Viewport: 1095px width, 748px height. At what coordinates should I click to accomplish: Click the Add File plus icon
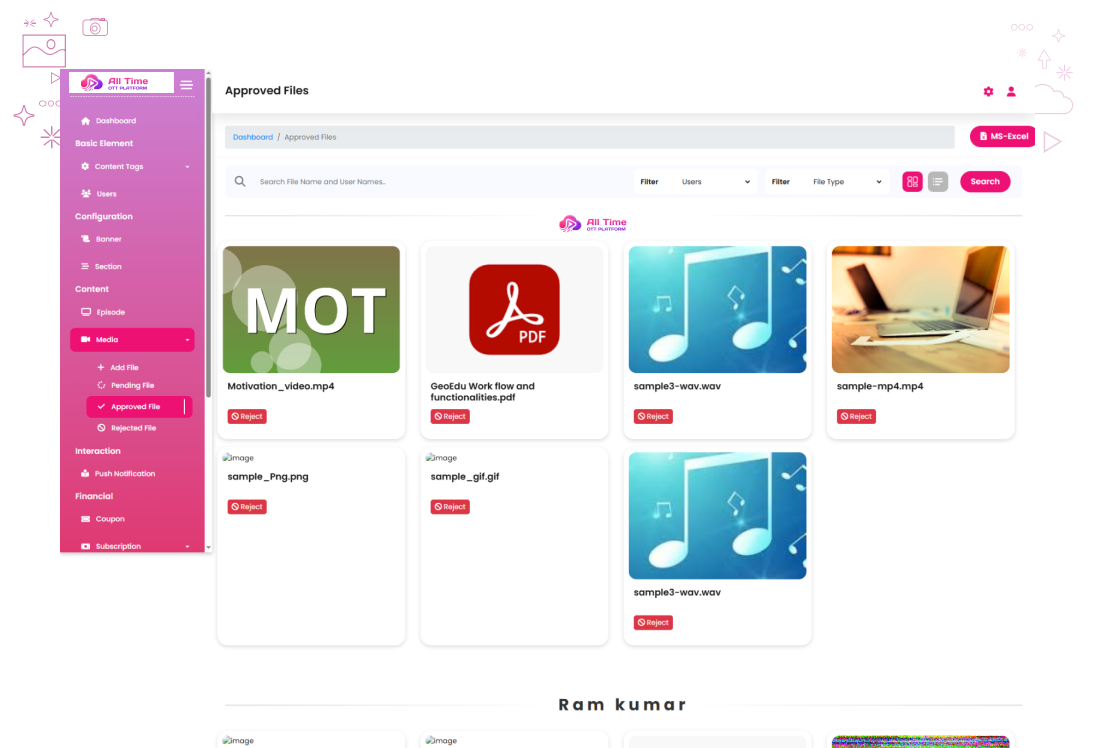101,367
